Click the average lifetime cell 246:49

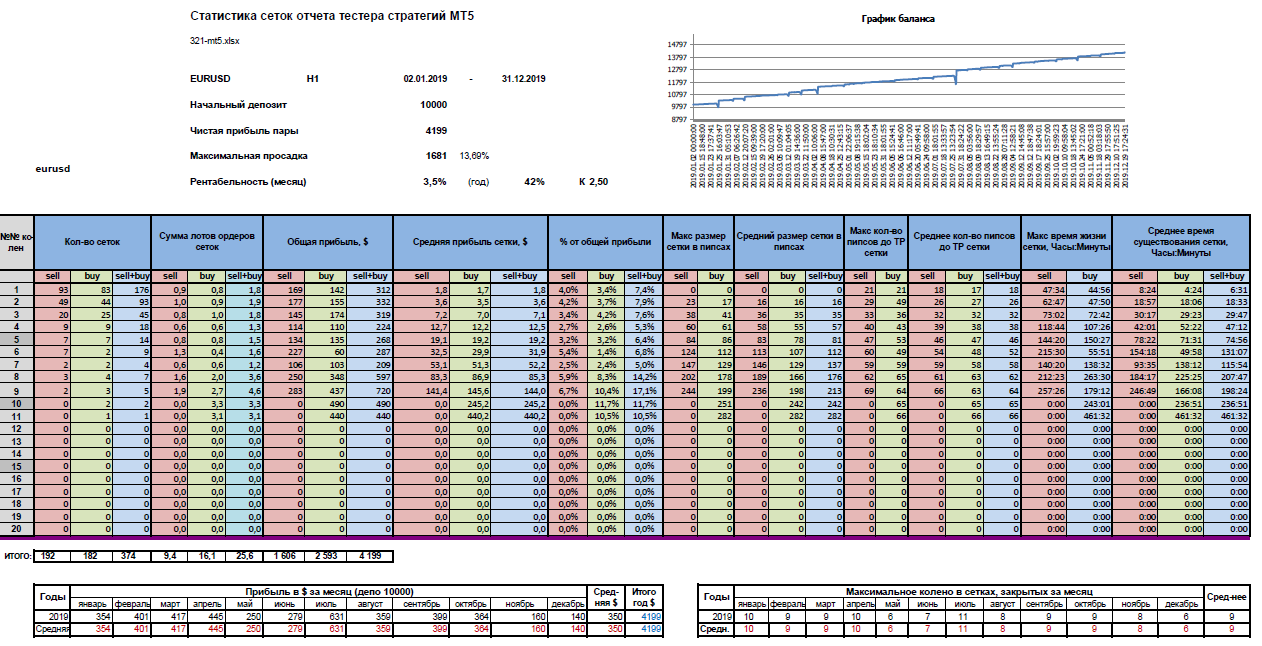(1135, 389)
